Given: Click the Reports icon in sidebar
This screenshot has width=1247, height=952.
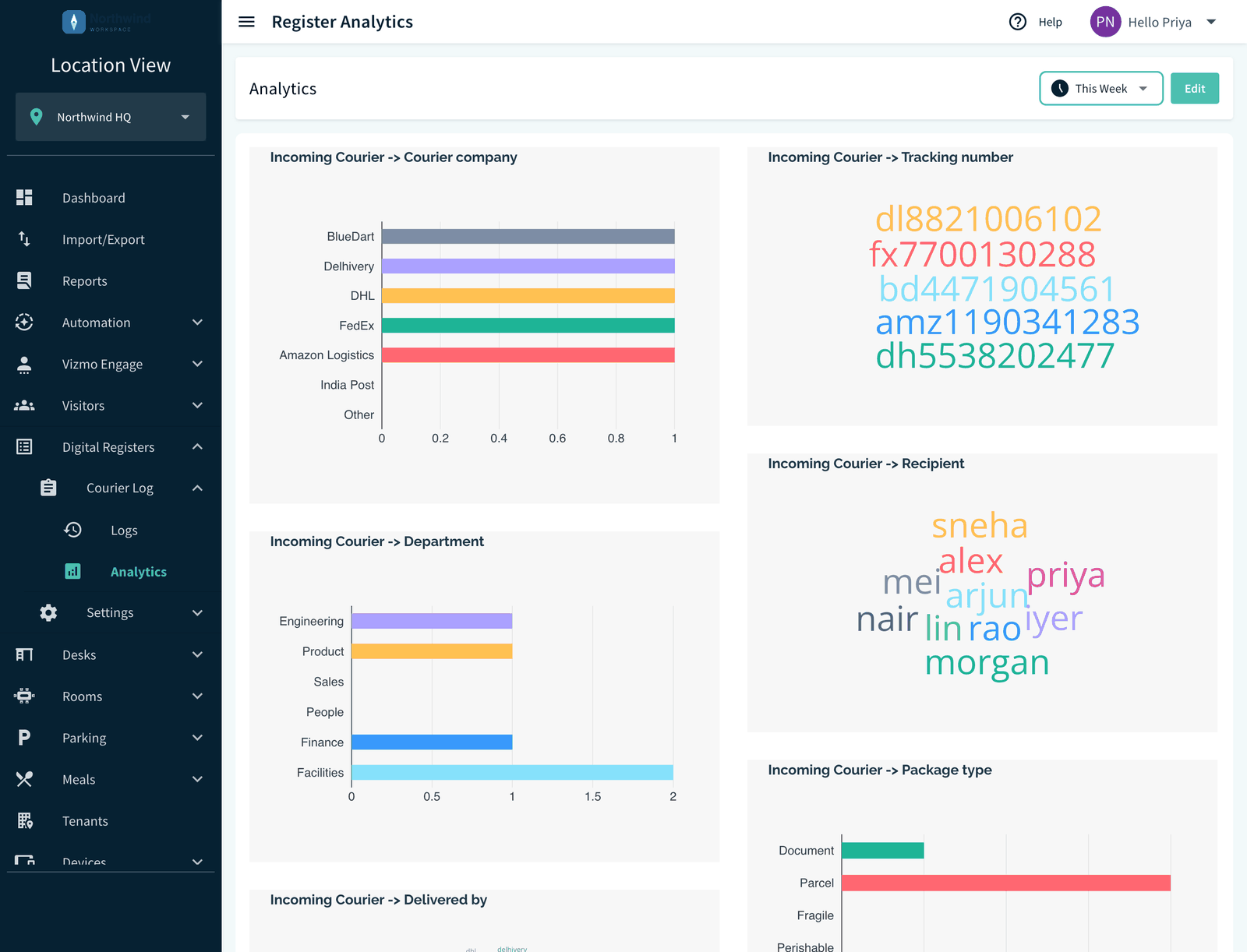Looking at the screenshot, I should tap(24, 280).
